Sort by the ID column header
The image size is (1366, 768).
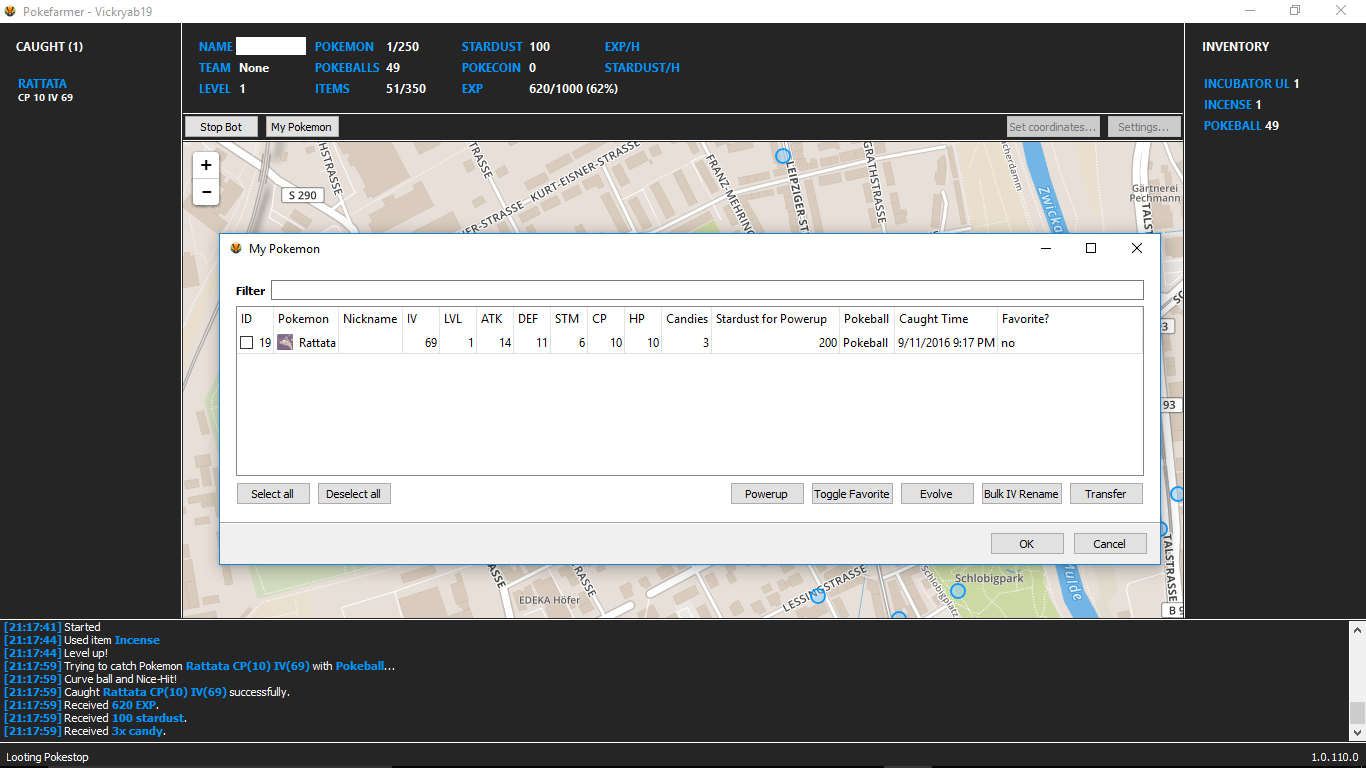pos(255,319)
